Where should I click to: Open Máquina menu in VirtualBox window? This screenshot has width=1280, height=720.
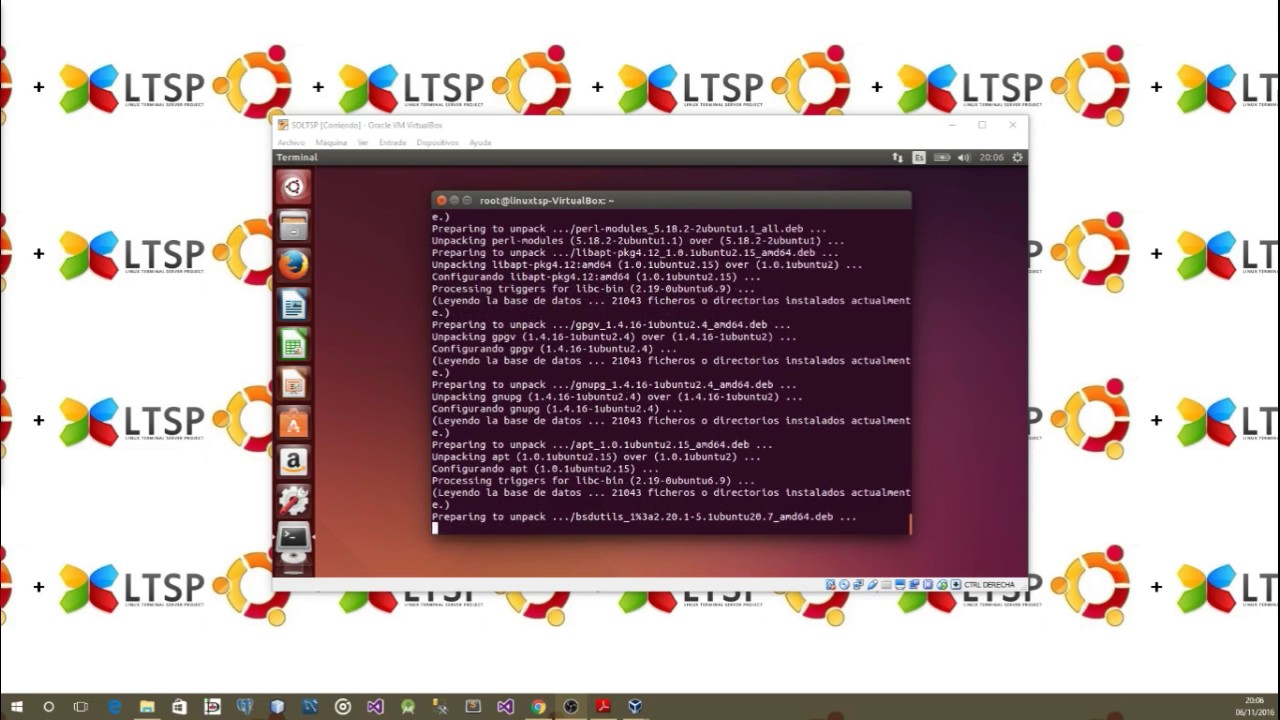pyautogui.click(x=331, y=142)
